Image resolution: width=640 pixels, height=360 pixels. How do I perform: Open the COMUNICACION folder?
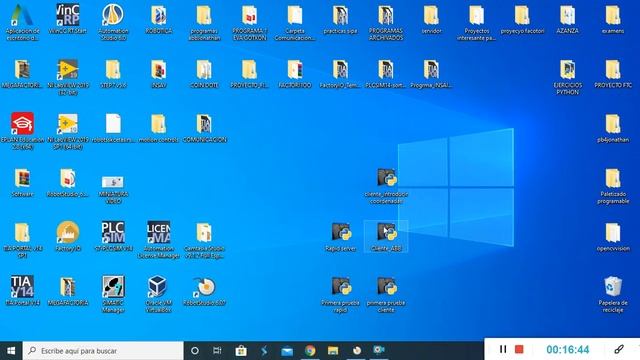click(x=204, y=129)
